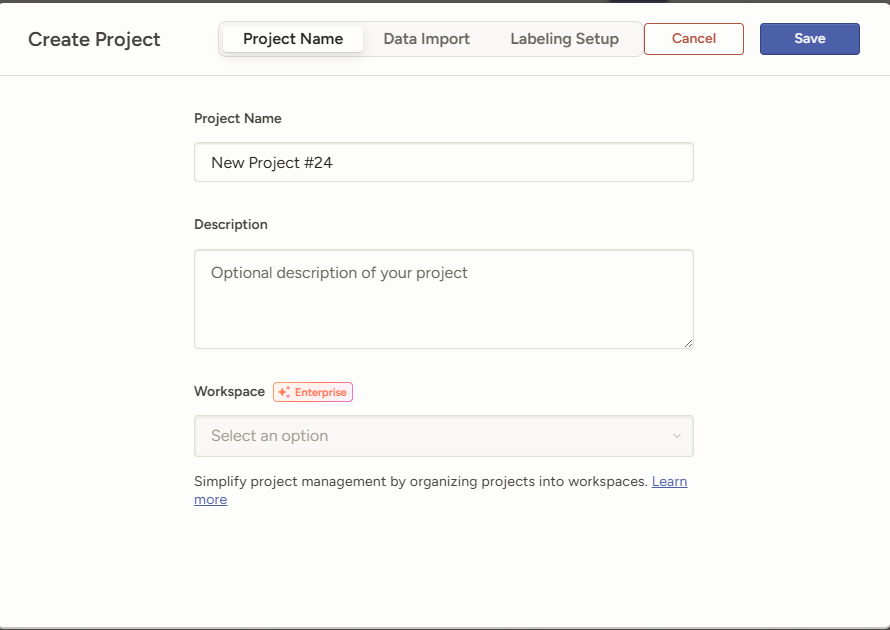Viewport: 890px width, 630px height.
Task: Click the 'Workspace' field label
Action: [229, 392]
